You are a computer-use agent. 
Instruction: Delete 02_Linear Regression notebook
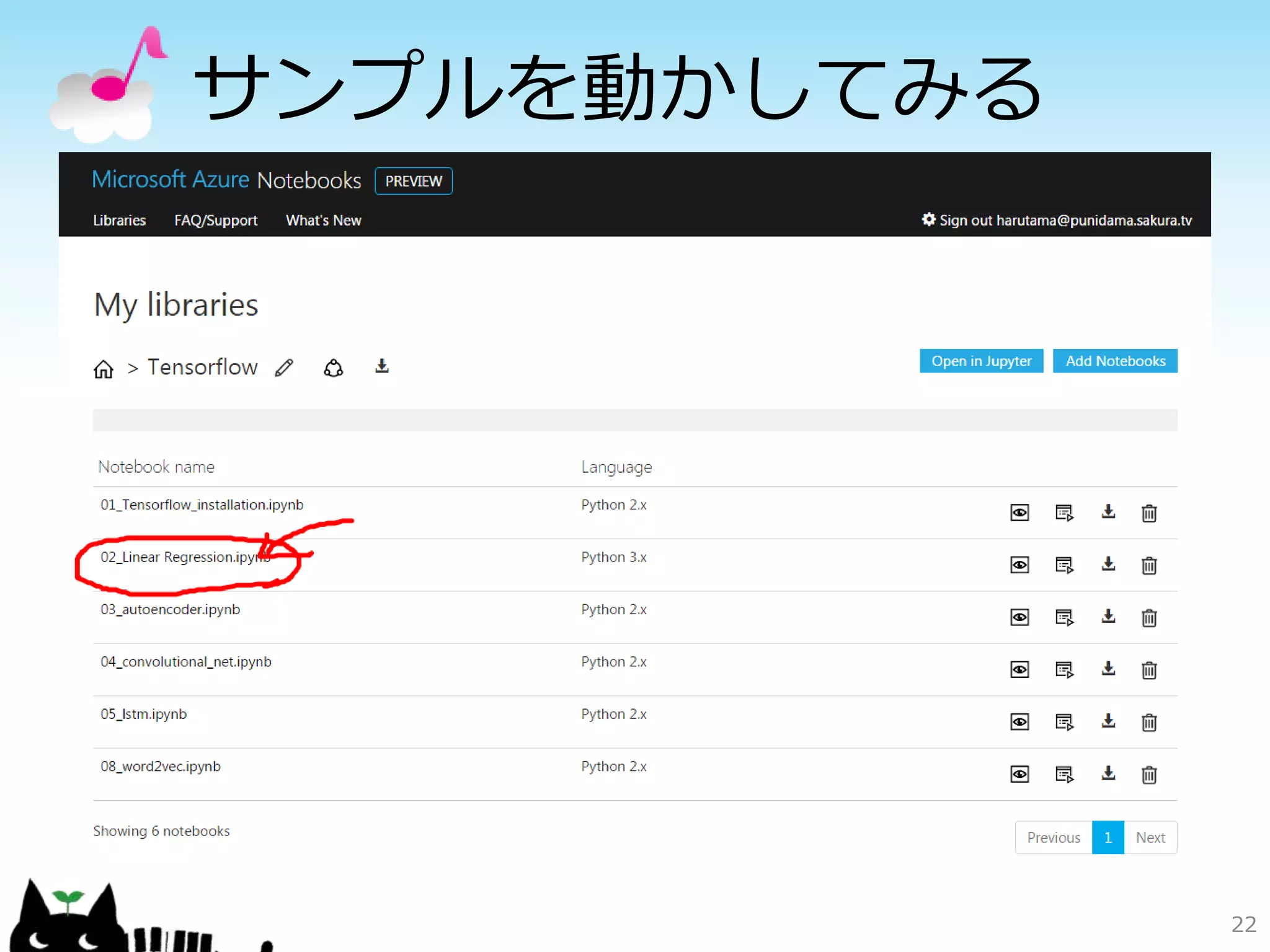tap(1149, 565)
